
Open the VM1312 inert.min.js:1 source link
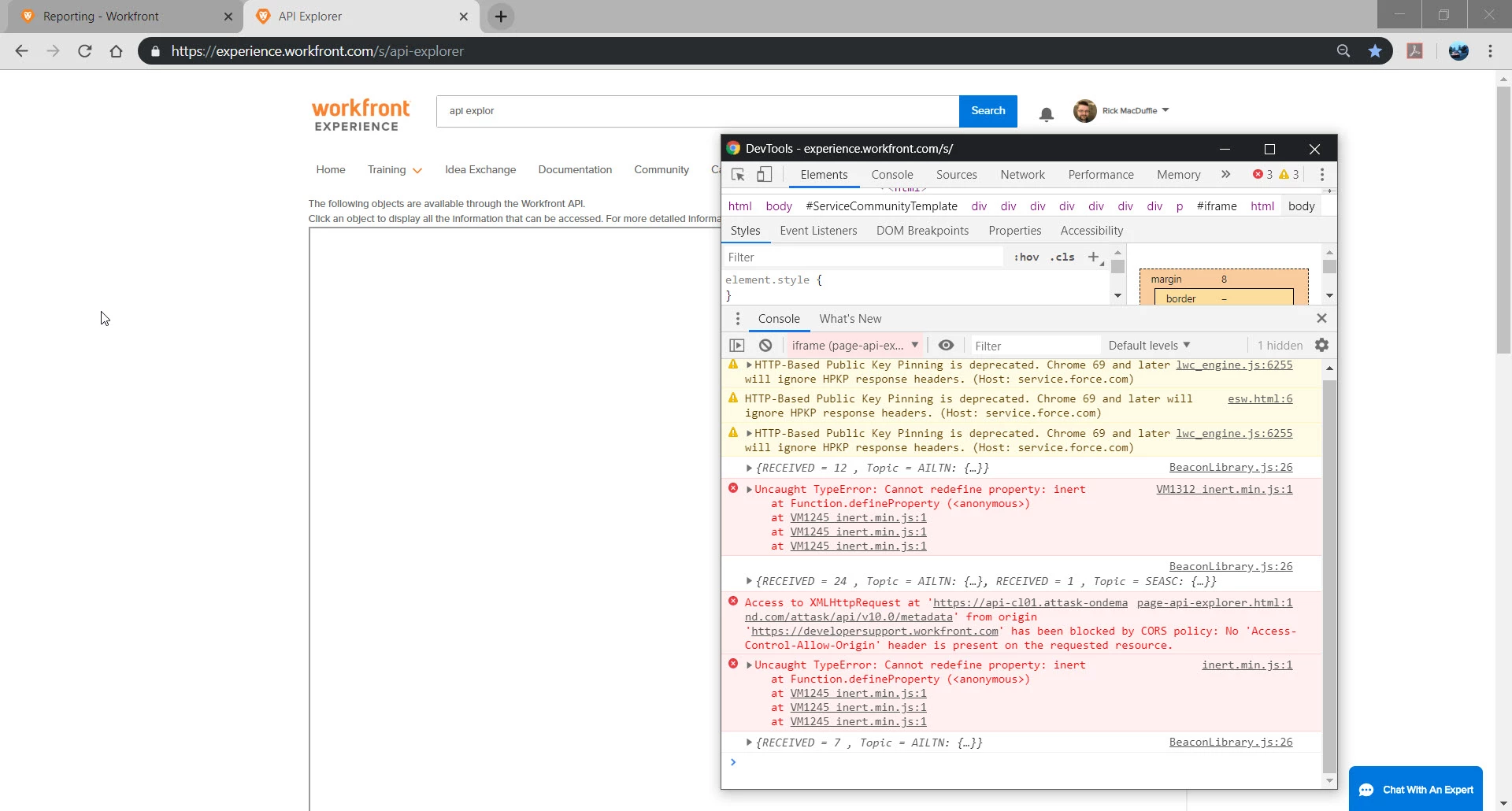(1224, 490)
